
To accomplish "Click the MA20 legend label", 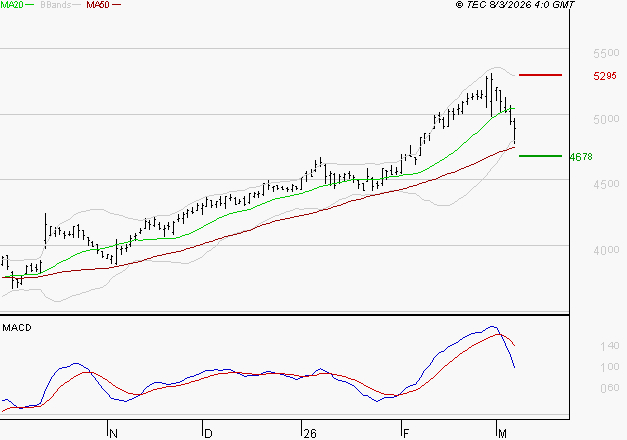I will point(12,4).
